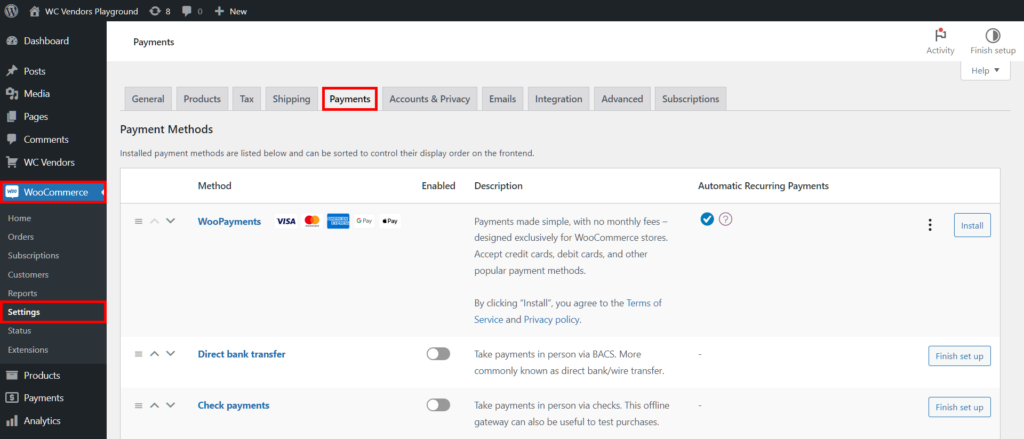Open Reports in WooCommerce submenu
The image size is (1024, 439).
(22, 293)
